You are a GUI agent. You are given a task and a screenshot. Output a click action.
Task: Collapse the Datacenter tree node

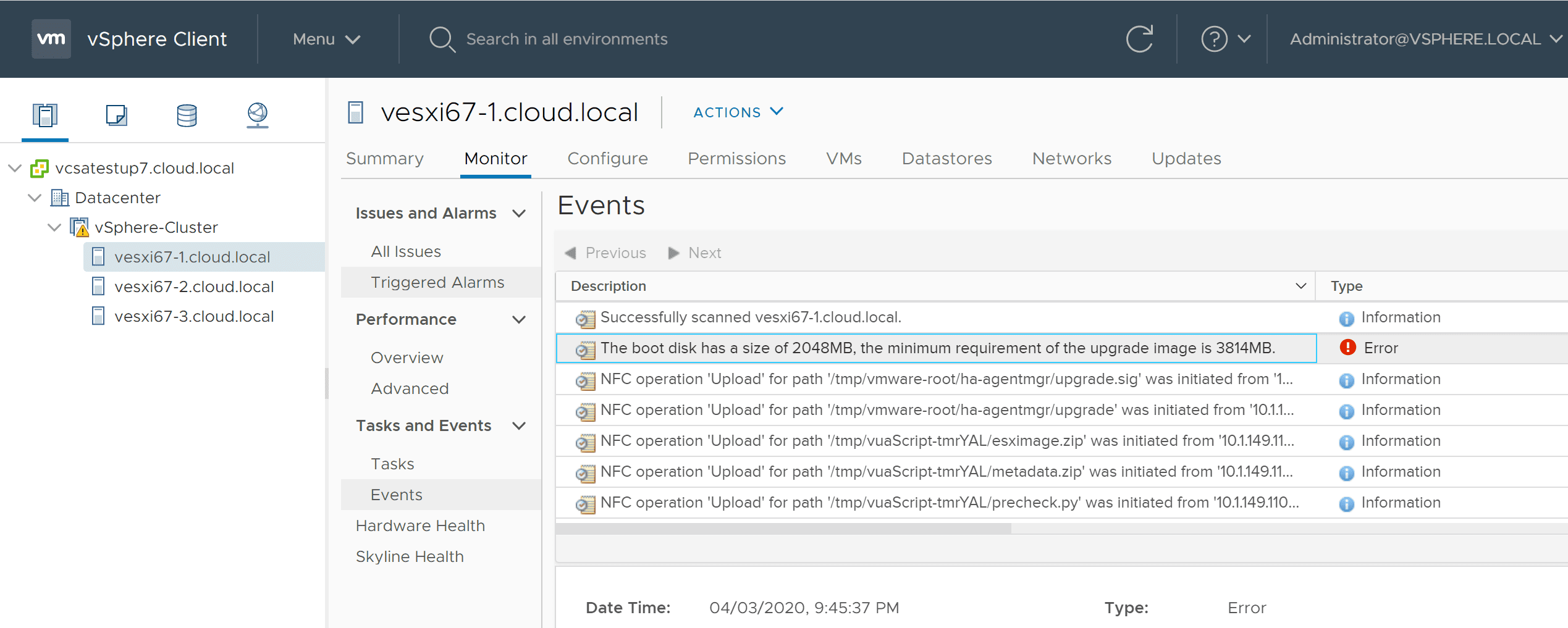35,198
